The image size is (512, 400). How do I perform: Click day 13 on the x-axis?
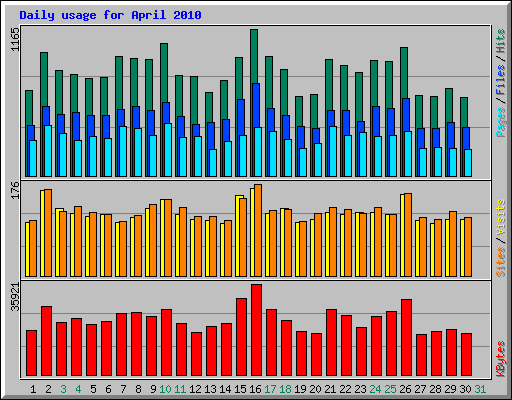[x=210, y=389]
